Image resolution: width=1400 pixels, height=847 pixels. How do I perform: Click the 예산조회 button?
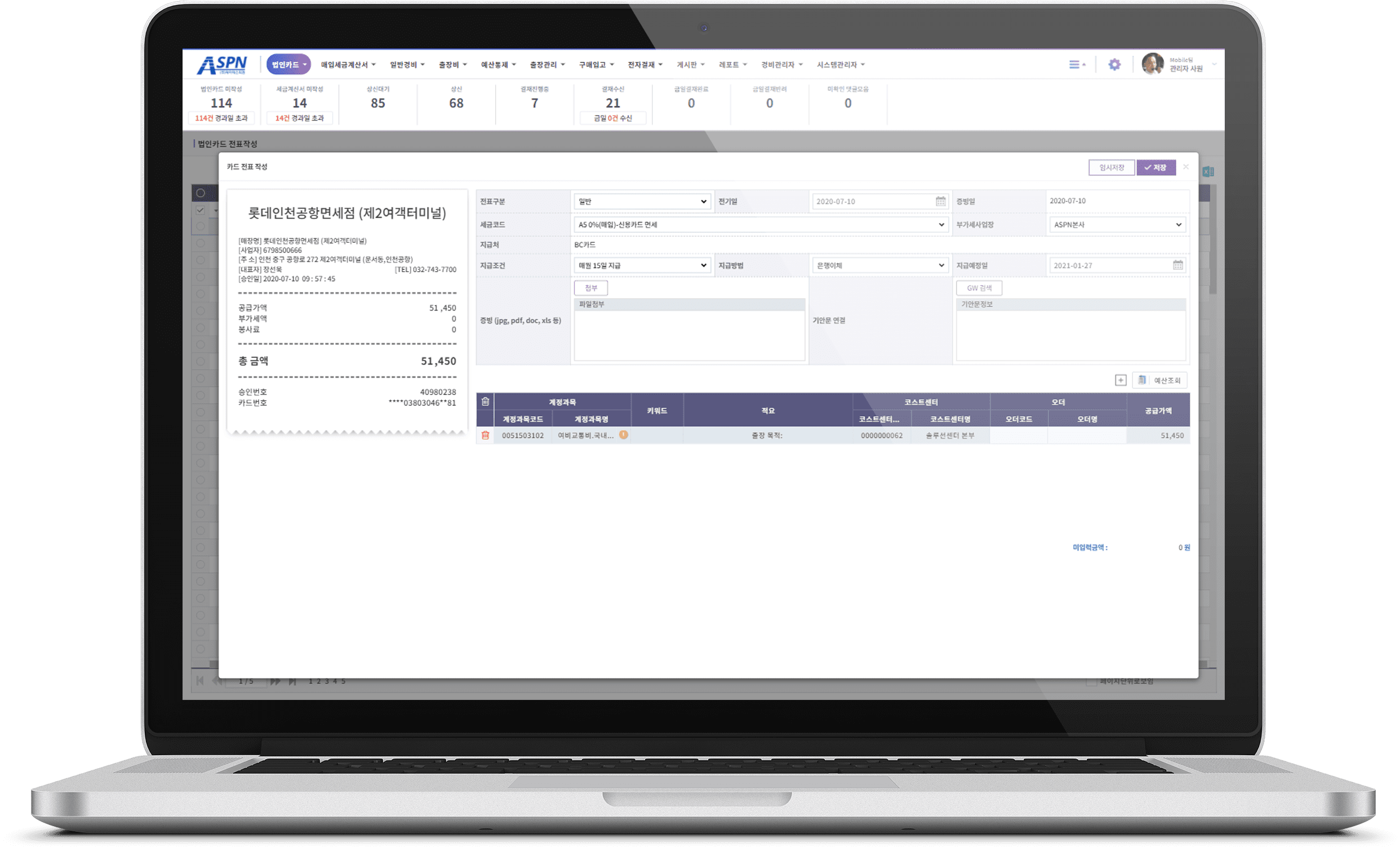[x=1159, y=380]
